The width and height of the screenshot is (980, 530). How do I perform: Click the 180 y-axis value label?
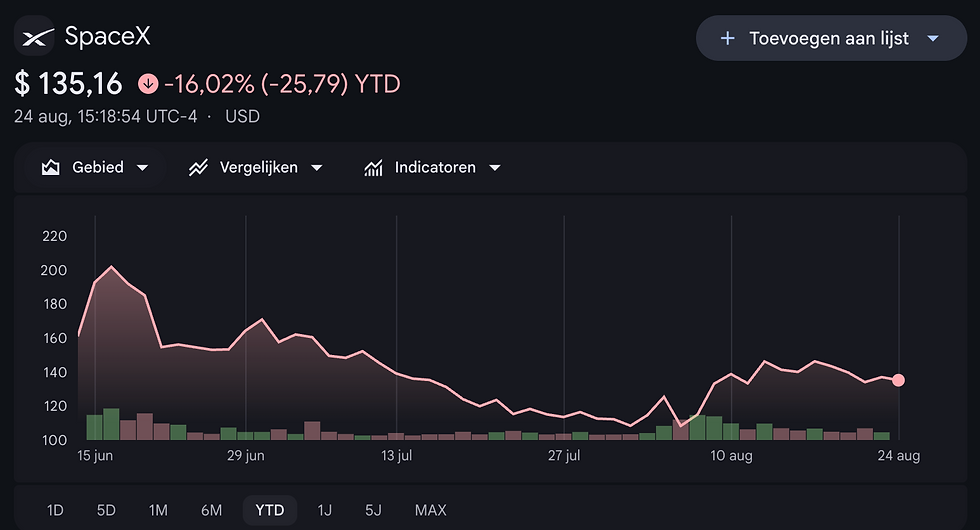[54, 304]
